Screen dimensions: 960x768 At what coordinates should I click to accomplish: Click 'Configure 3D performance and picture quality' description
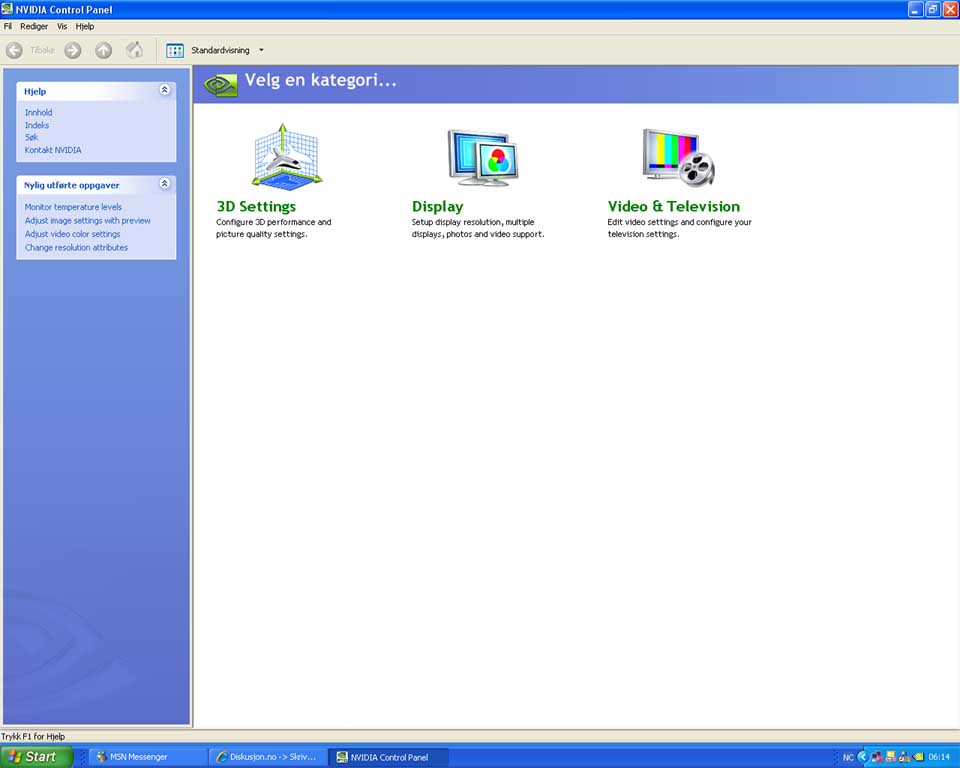tap(274, 228)
